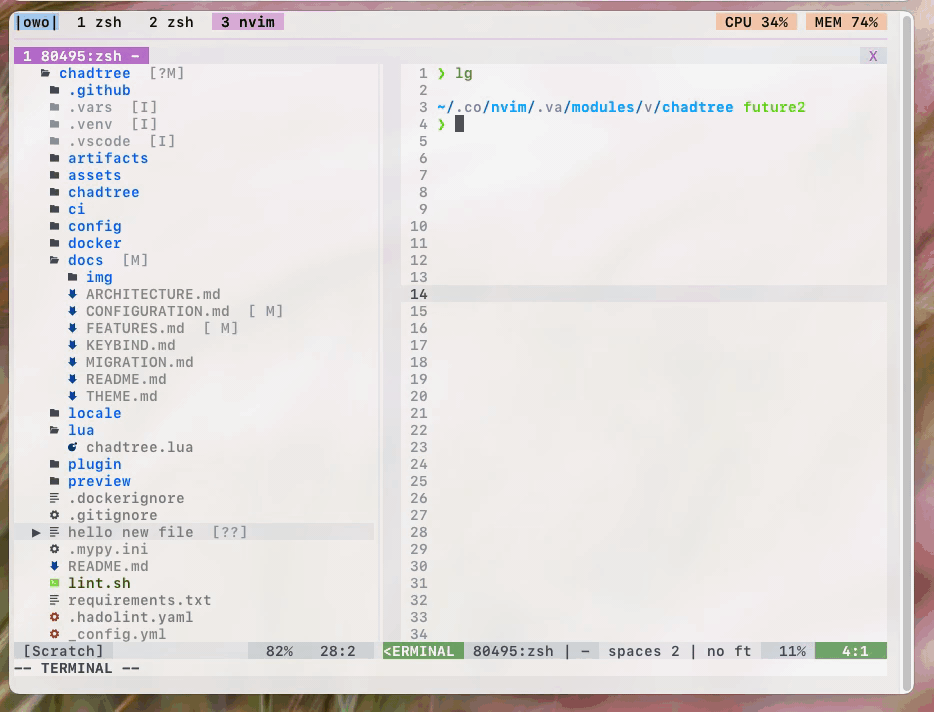Expand the nested chadtree folder
This screenshot has width=934, height=712.
pos(55,192)
